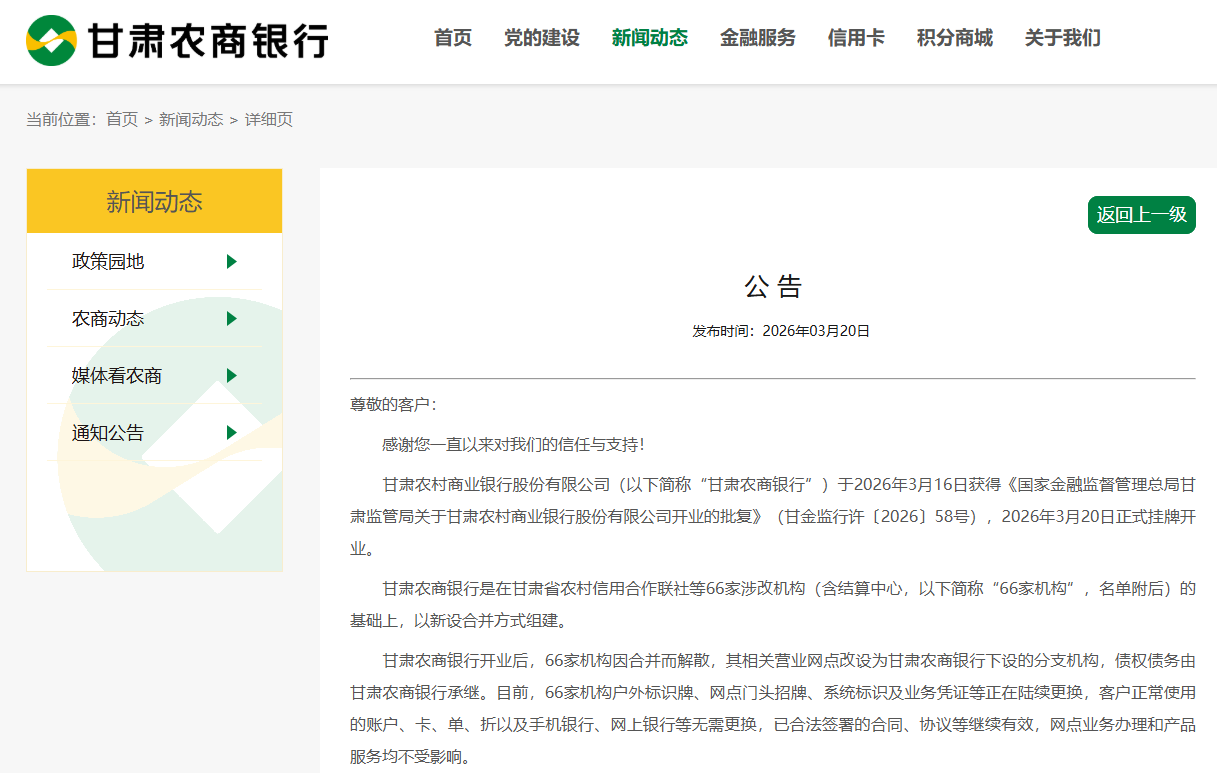Viewport: 1217px width, 773px height.
Task: Go to the 信用卡 page
Action: click(856, 38)
